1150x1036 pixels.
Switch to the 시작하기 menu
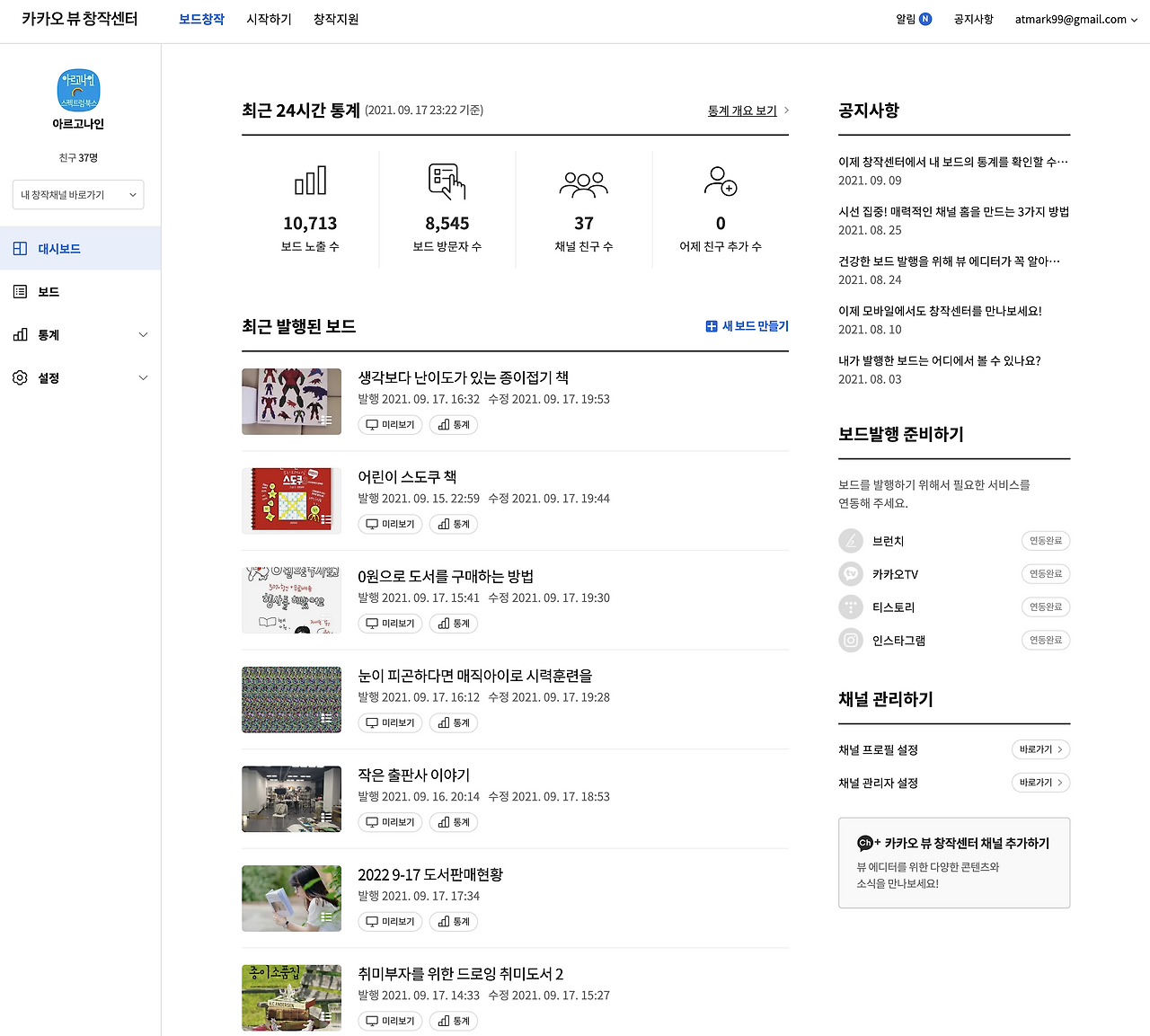(x=269, y=18)
